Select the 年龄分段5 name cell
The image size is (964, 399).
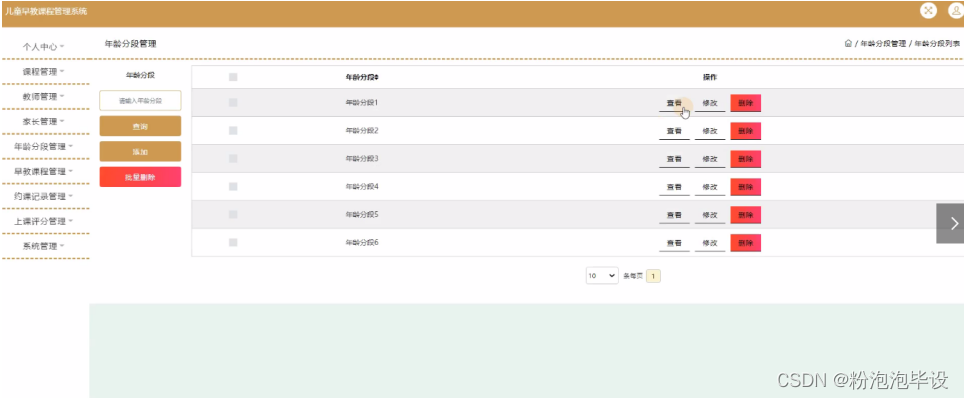tap(362, 215)
